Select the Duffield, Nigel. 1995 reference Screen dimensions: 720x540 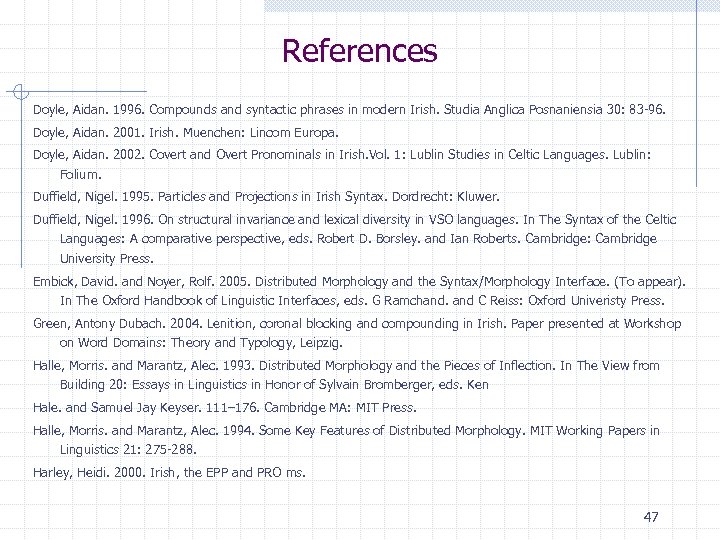pyautogui.click(x=266, y=197)
